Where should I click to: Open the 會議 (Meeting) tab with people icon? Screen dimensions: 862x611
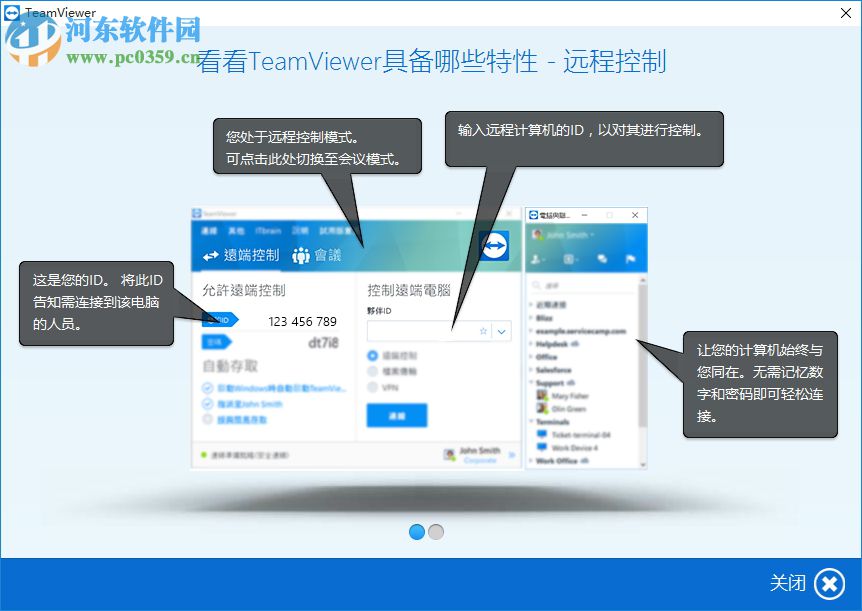tap(301, 255)
